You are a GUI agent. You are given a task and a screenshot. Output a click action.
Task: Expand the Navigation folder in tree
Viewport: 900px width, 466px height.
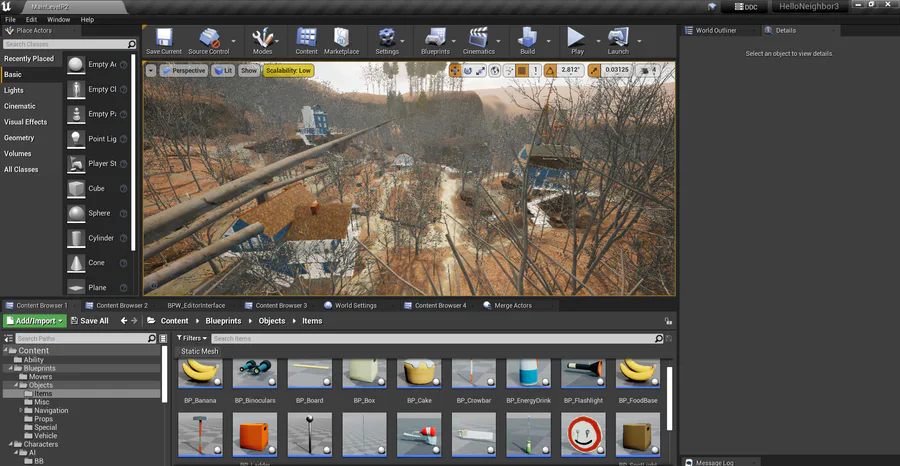[x=21, y=410]
